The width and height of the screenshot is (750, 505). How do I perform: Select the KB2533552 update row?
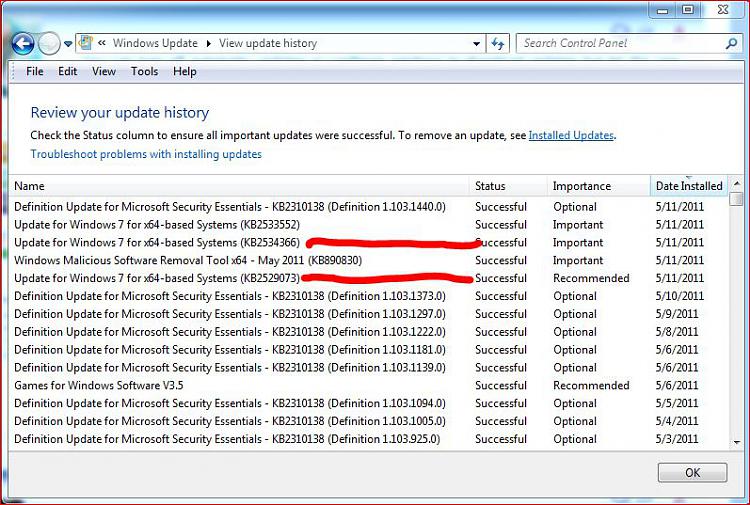point(368,224)
